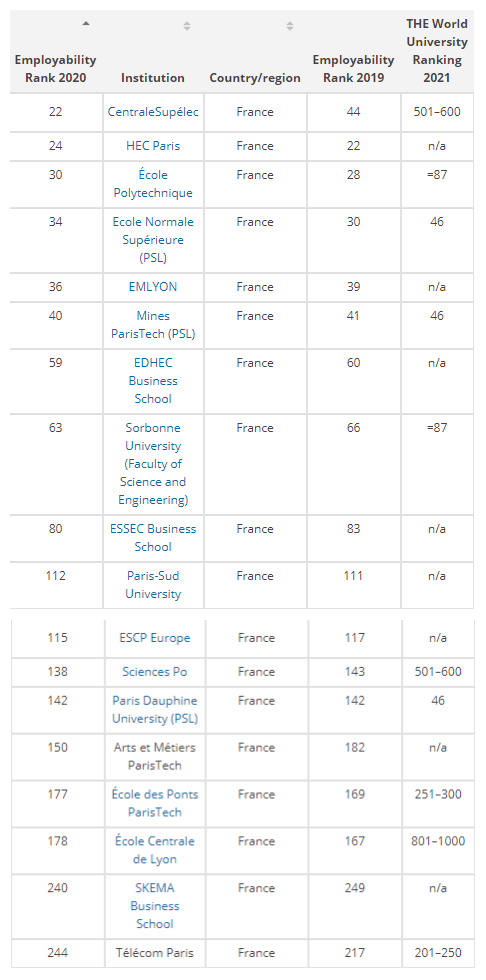Click École Centrale de Lyon link
The width and height of the screenshot is (486, 980).
pyautogui.click(x=155, y=851)
